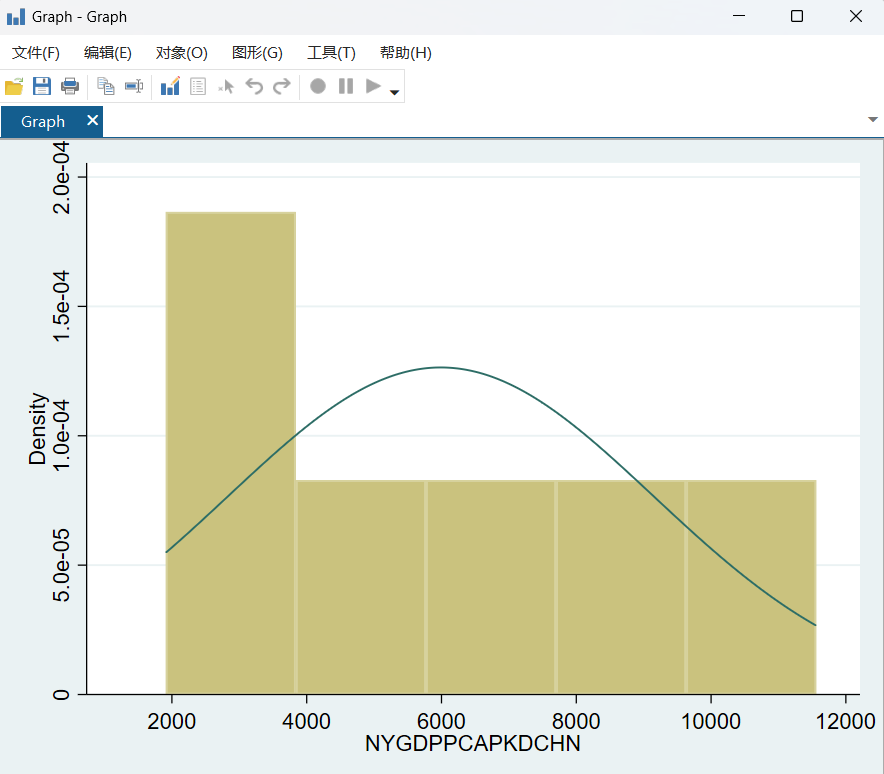Print the graph using the printer icon
Viewport: 884px width, 774px height.
(x=70, y=87)
